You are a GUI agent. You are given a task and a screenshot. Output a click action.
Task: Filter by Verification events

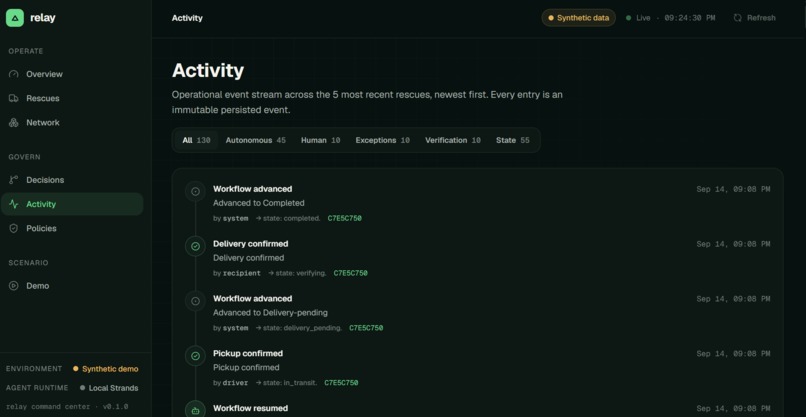(452, 140)
